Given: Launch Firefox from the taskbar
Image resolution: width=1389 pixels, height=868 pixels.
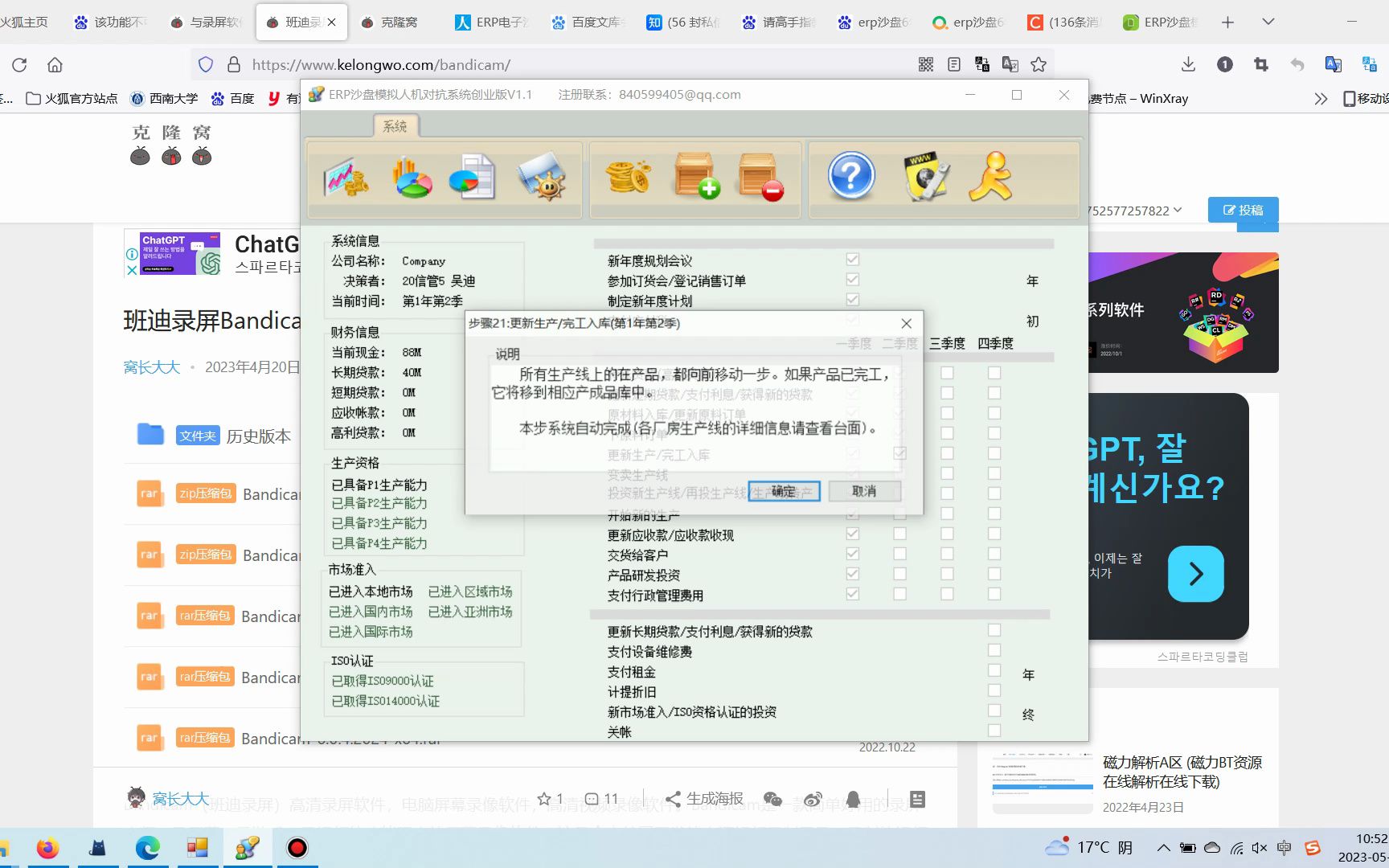Looking at the screenshot, I should (47, 848).
